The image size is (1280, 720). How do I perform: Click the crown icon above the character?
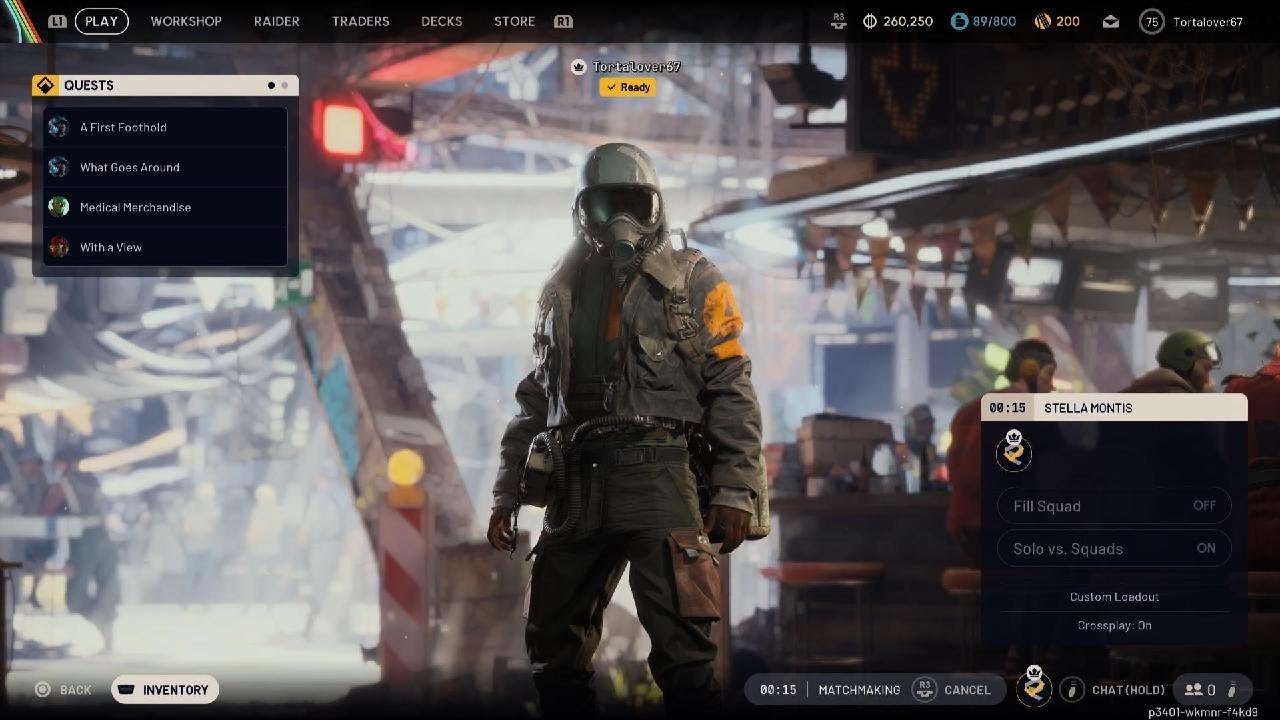578,67
